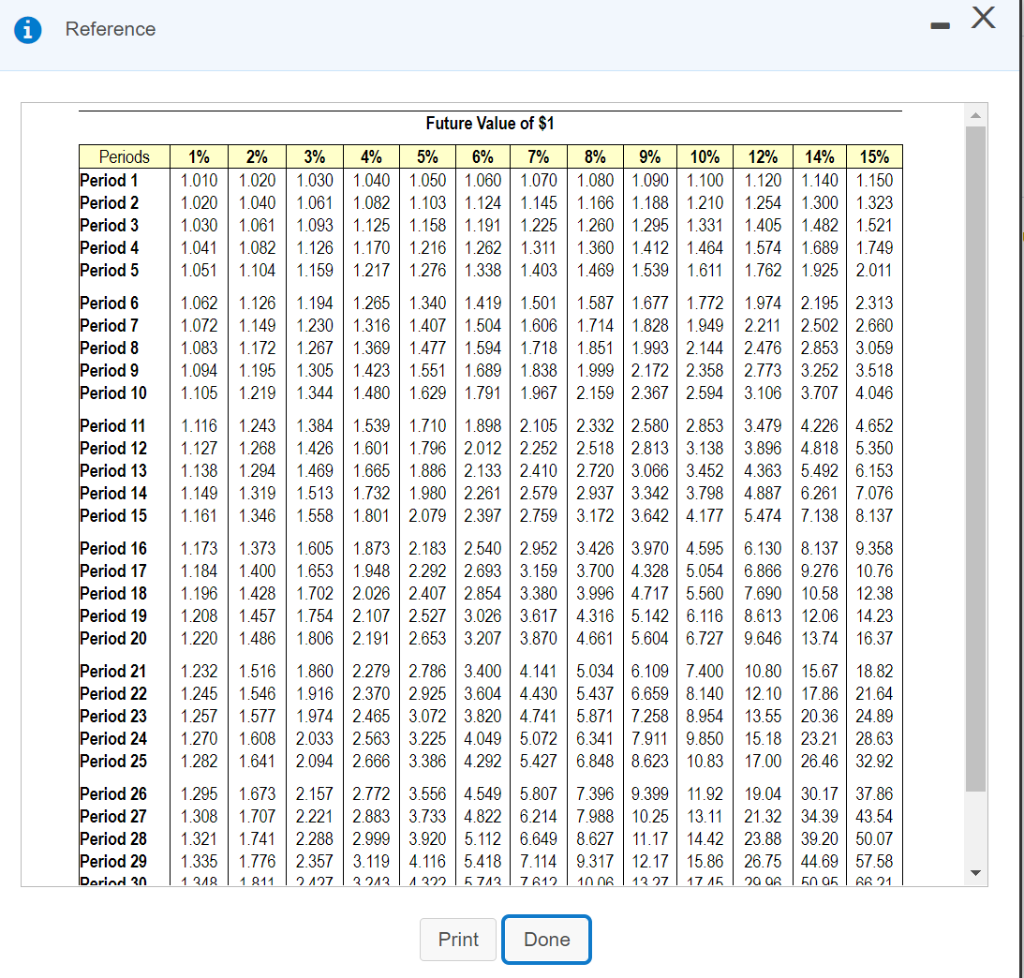Click value 1.276 in Period 5 row
1024x978 pixels.
pos(427,270)
